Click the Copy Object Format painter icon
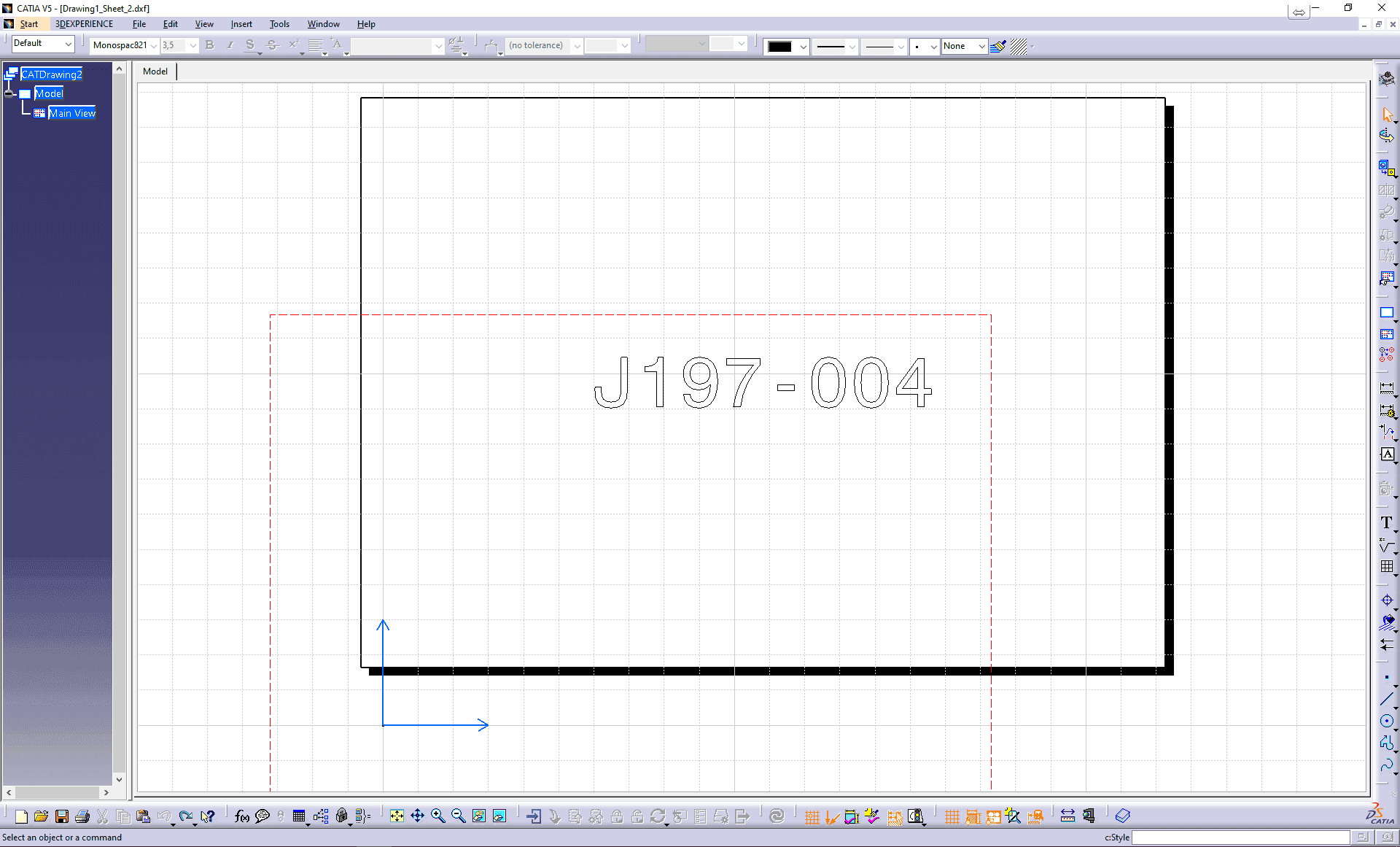 coord(998,46)
